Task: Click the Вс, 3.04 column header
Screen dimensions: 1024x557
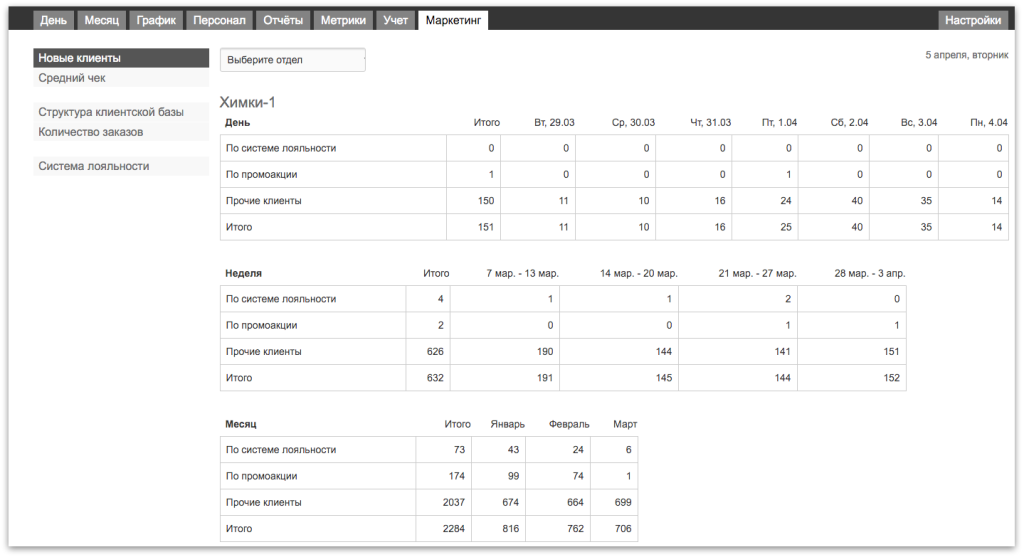Action: [919, 122]
